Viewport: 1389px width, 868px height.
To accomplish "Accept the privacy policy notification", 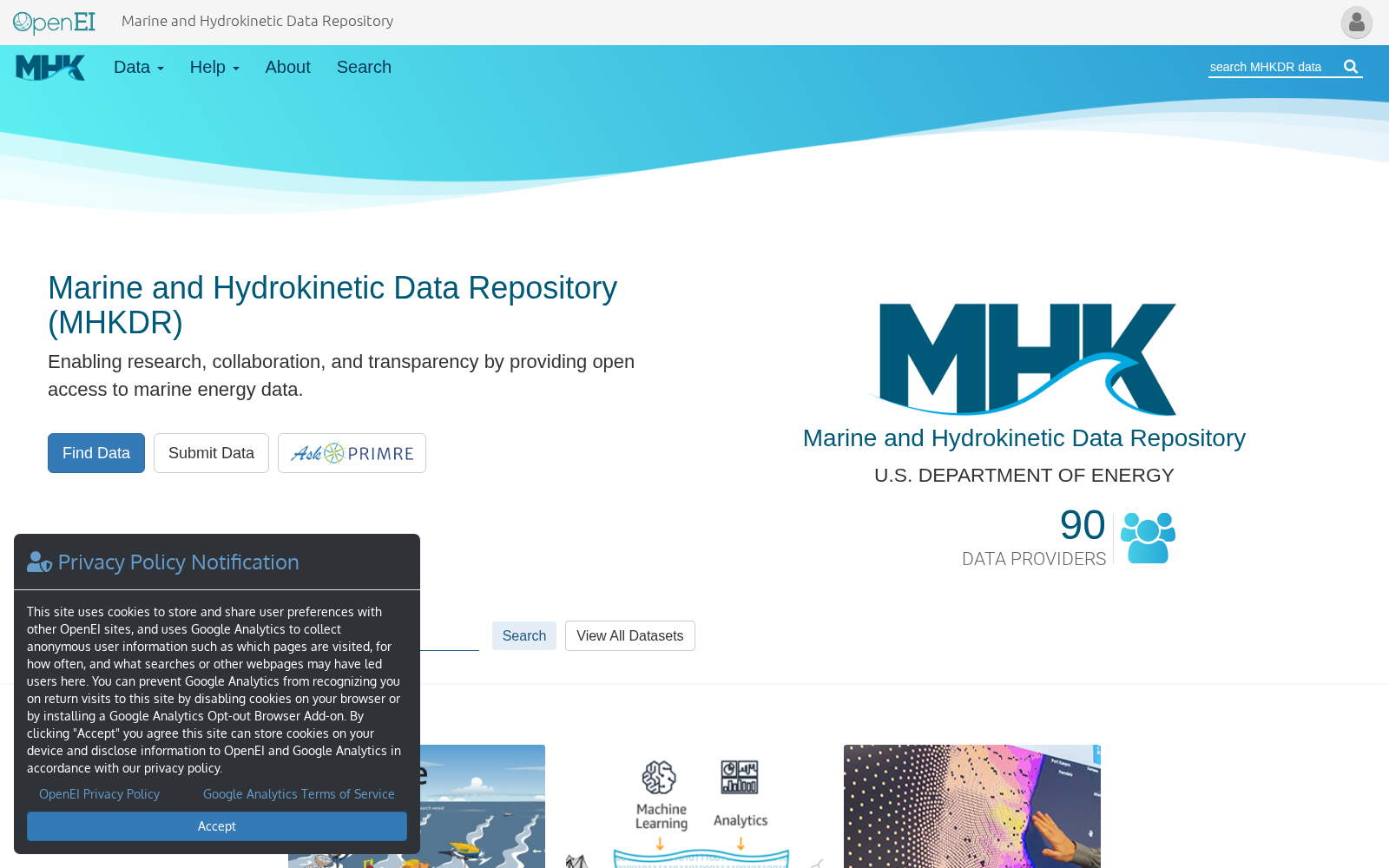I will coord(217,826).
